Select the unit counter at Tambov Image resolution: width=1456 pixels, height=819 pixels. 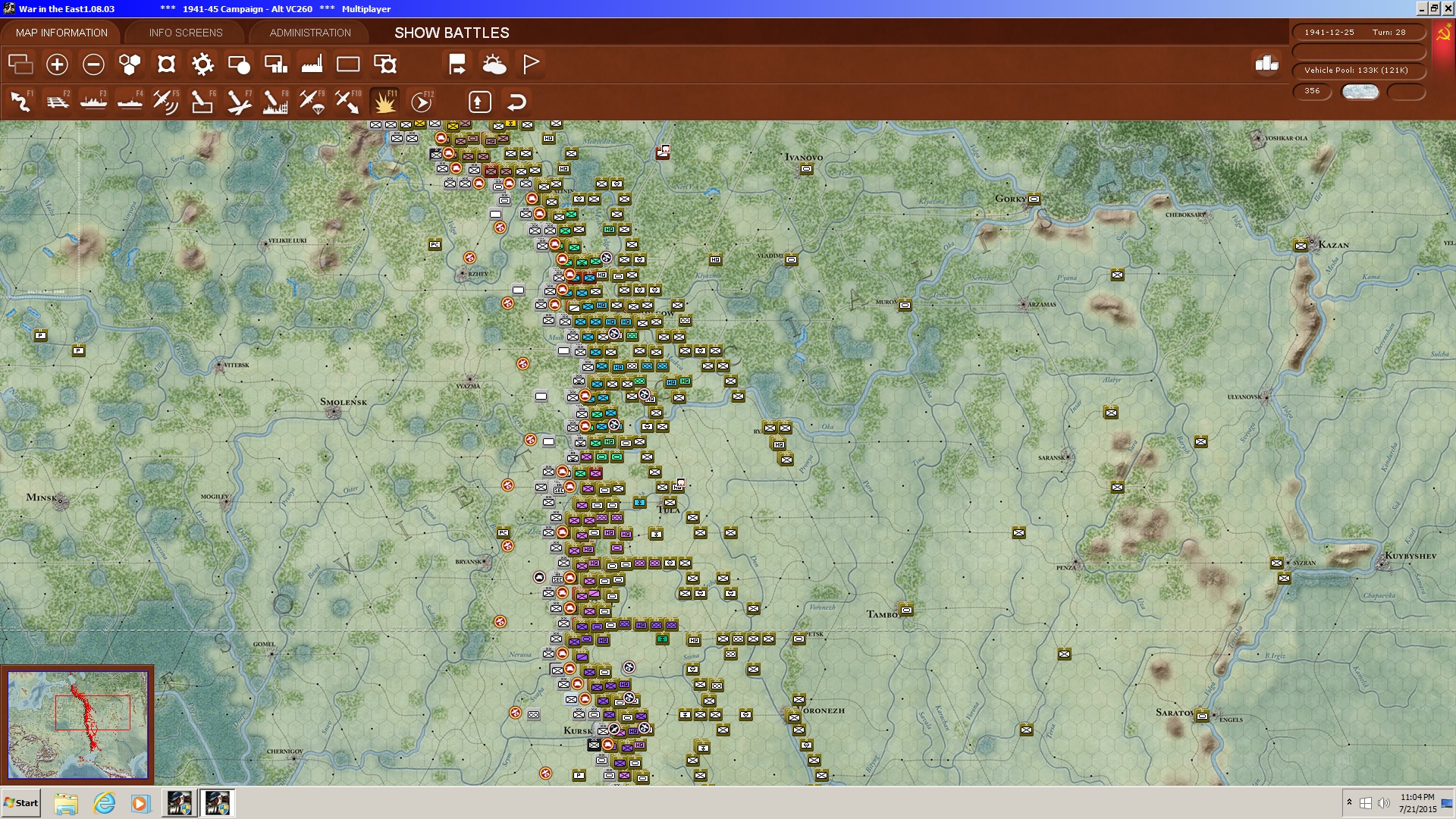click(x=906, y=609)
